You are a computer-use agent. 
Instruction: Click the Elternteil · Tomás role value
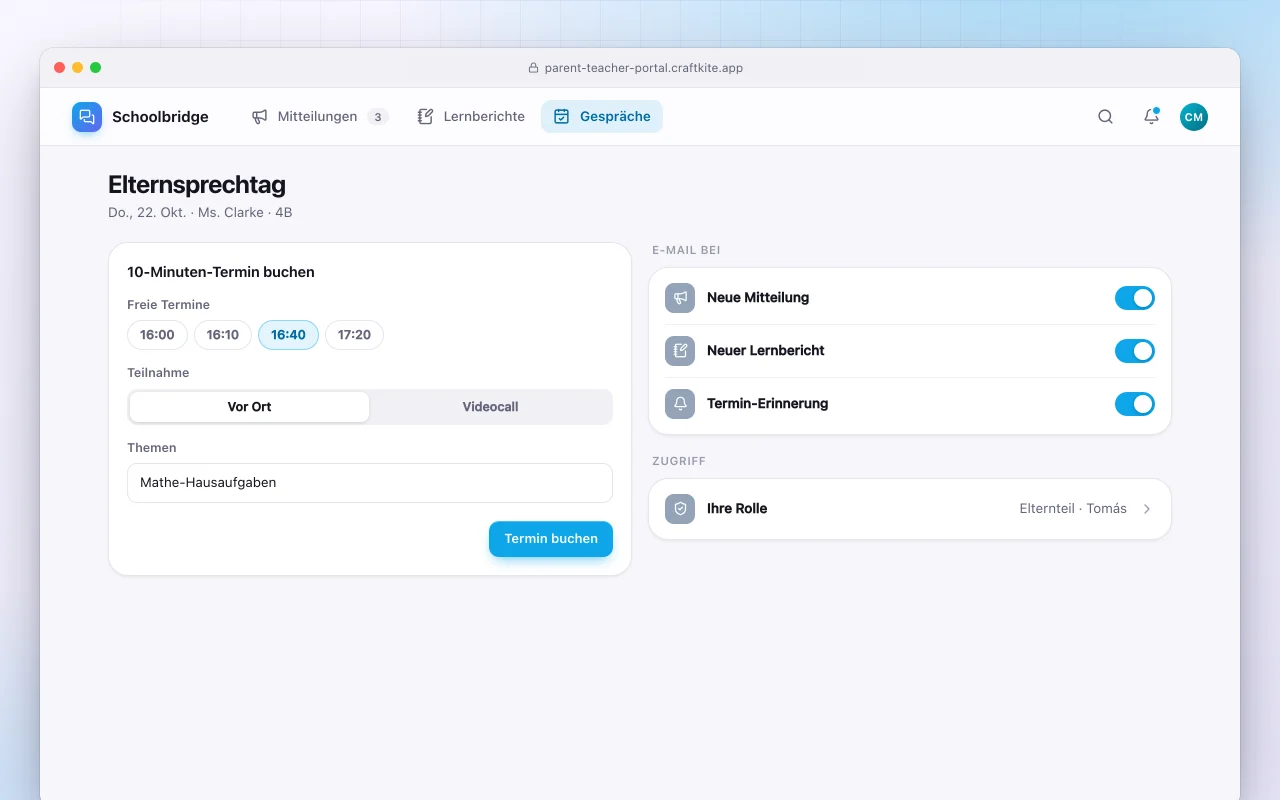point(1073,509)
